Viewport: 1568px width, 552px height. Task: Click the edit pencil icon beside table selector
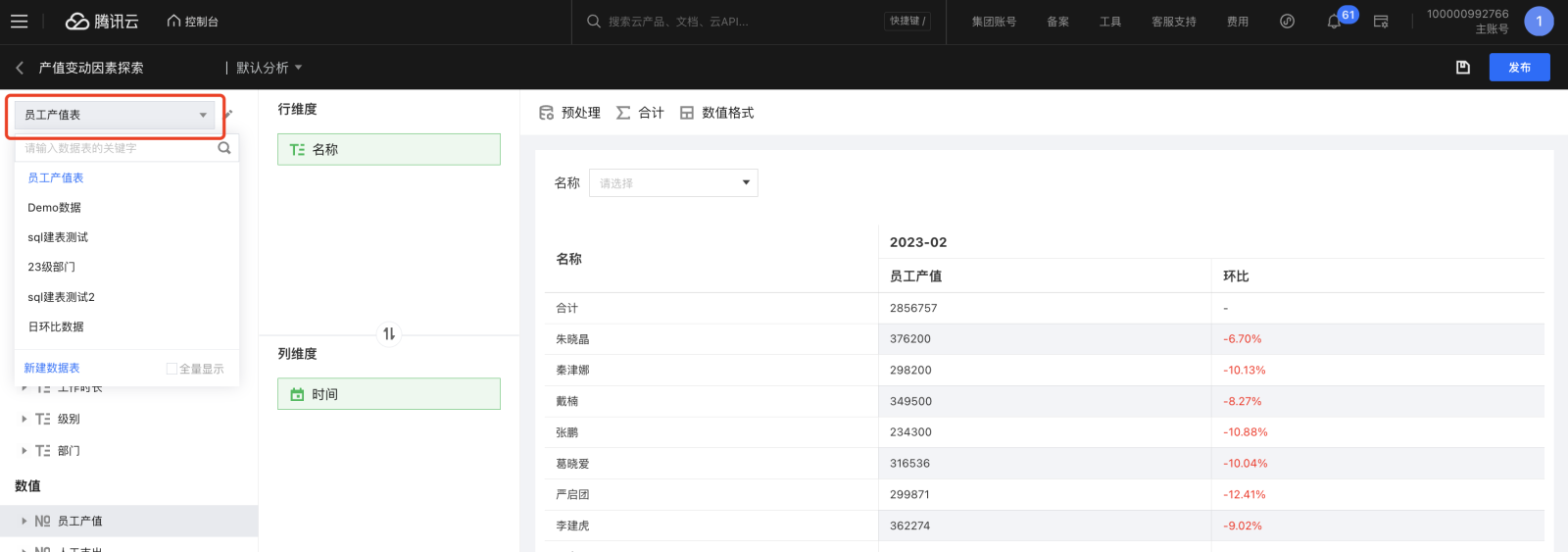point(228,114)
